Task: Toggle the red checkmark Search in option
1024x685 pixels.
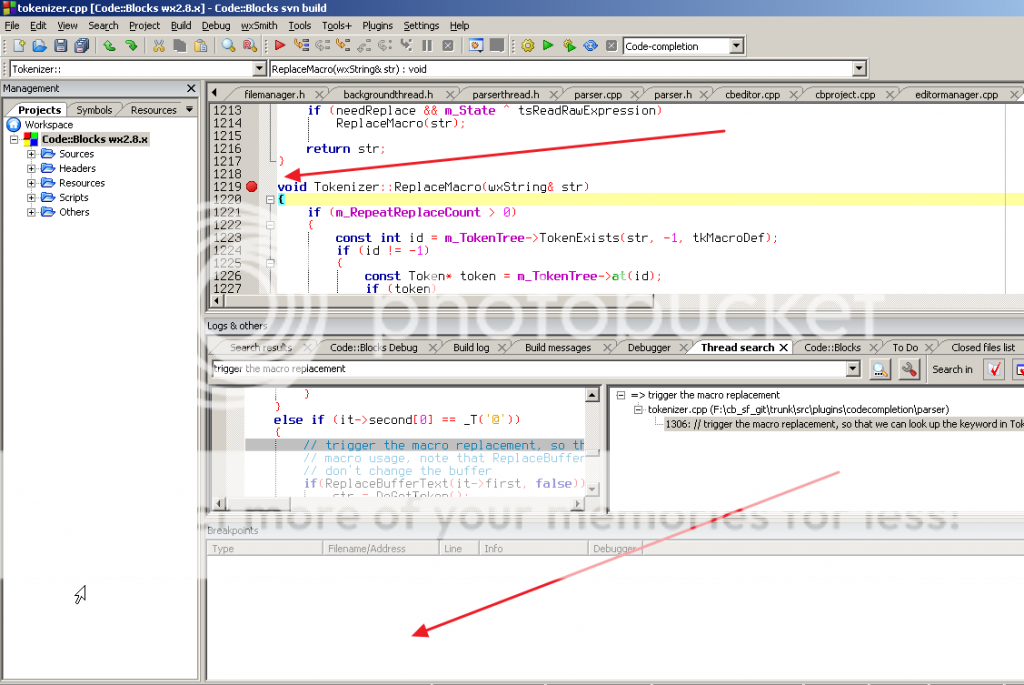Action: click(x=994, y=370)
